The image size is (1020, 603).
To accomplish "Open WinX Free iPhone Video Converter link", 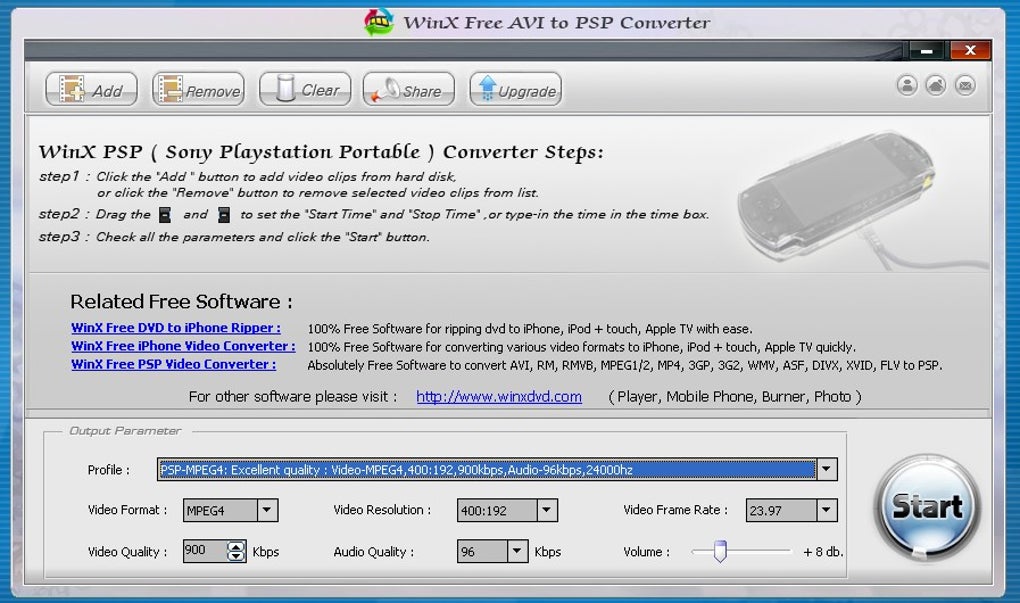I will tap(183, 346).
